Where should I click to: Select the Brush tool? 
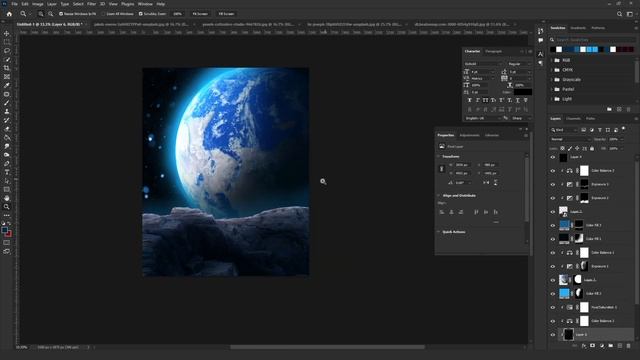(7, 103)
